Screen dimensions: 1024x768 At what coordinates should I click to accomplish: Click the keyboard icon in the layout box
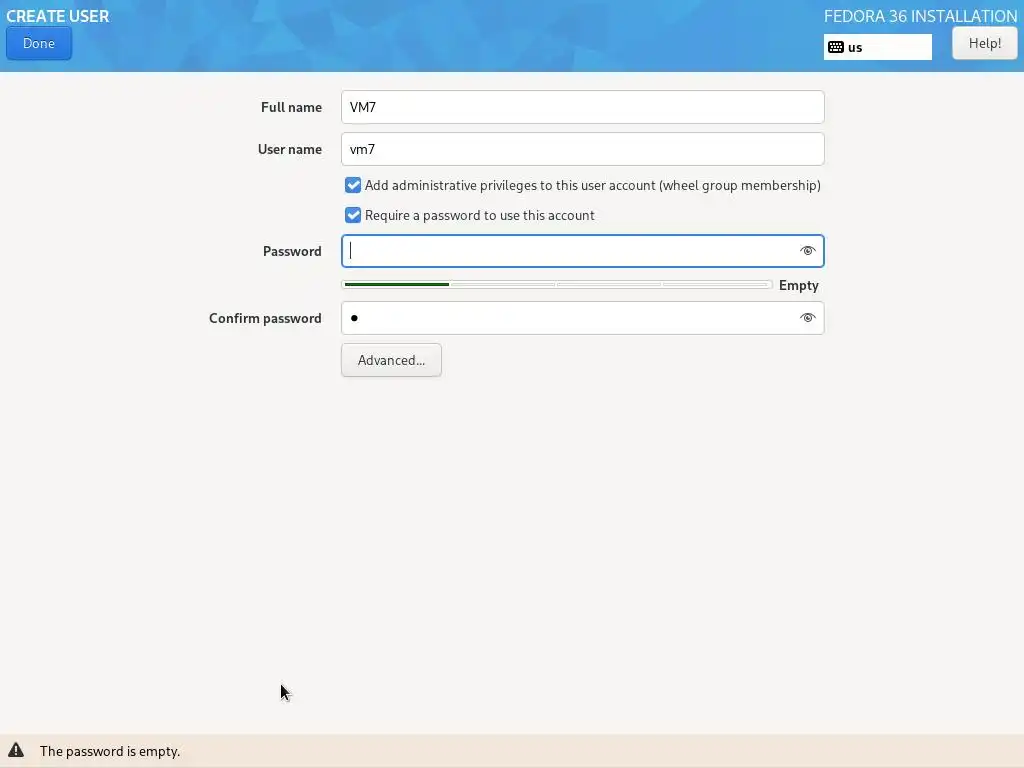coord(835,47)
